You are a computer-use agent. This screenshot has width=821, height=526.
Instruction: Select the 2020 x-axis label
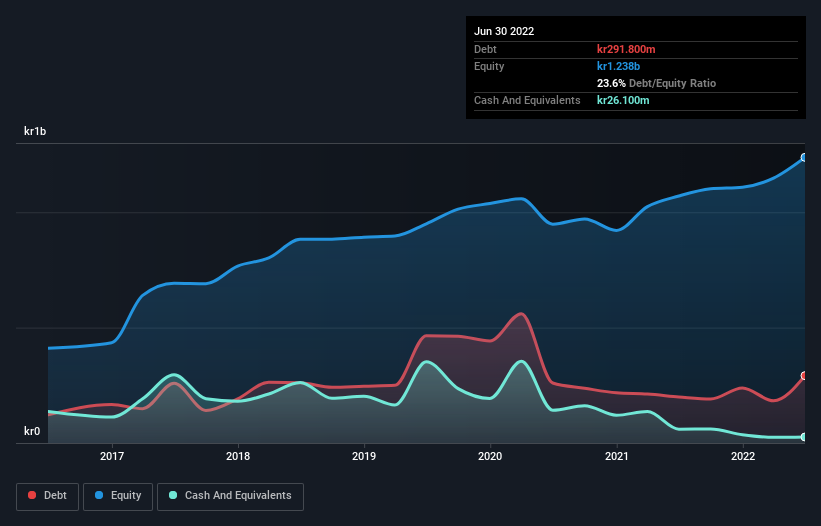pos(490,456)
